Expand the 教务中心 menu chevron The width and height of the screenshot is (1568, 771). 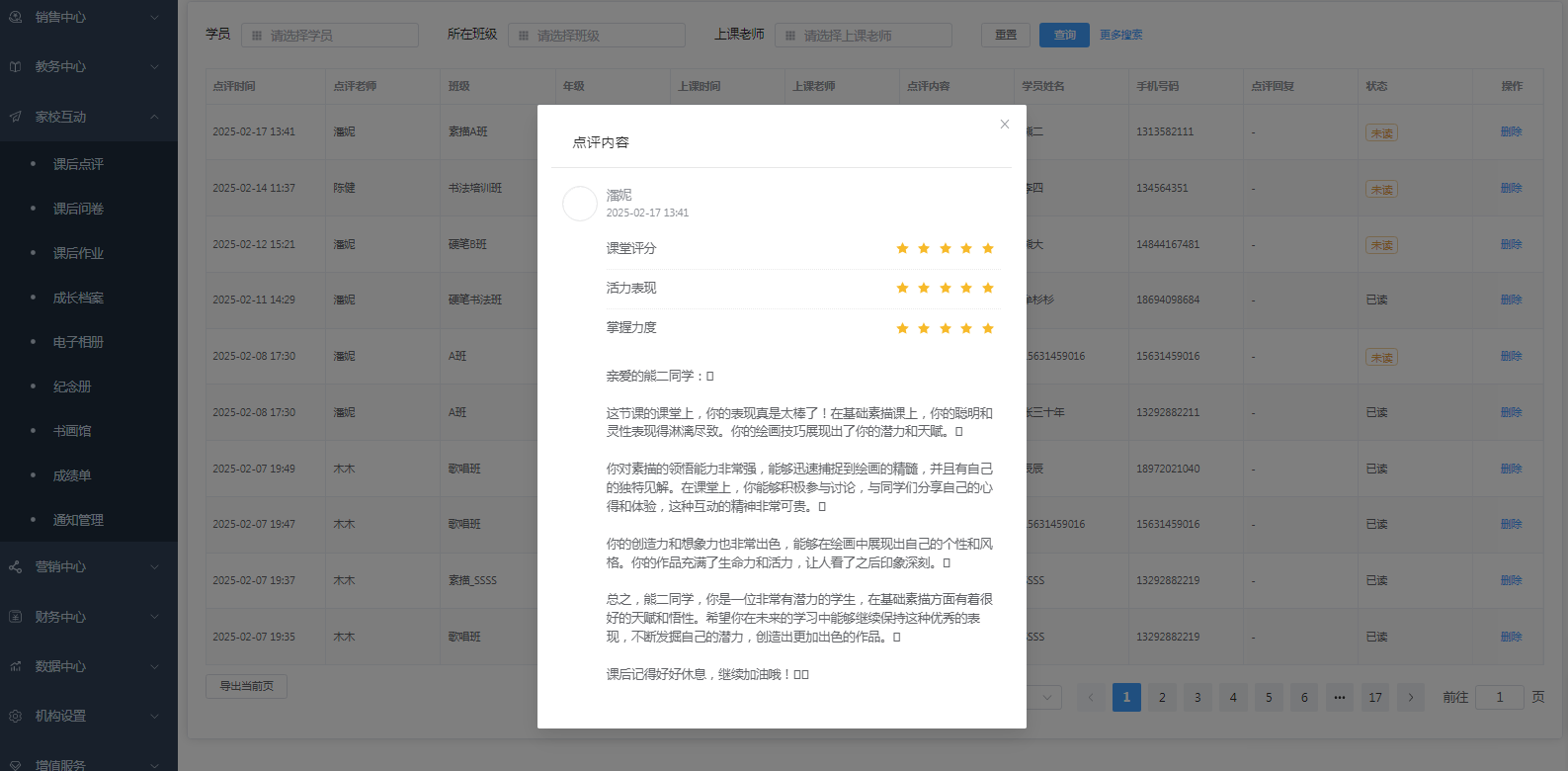tap(154, 67)
